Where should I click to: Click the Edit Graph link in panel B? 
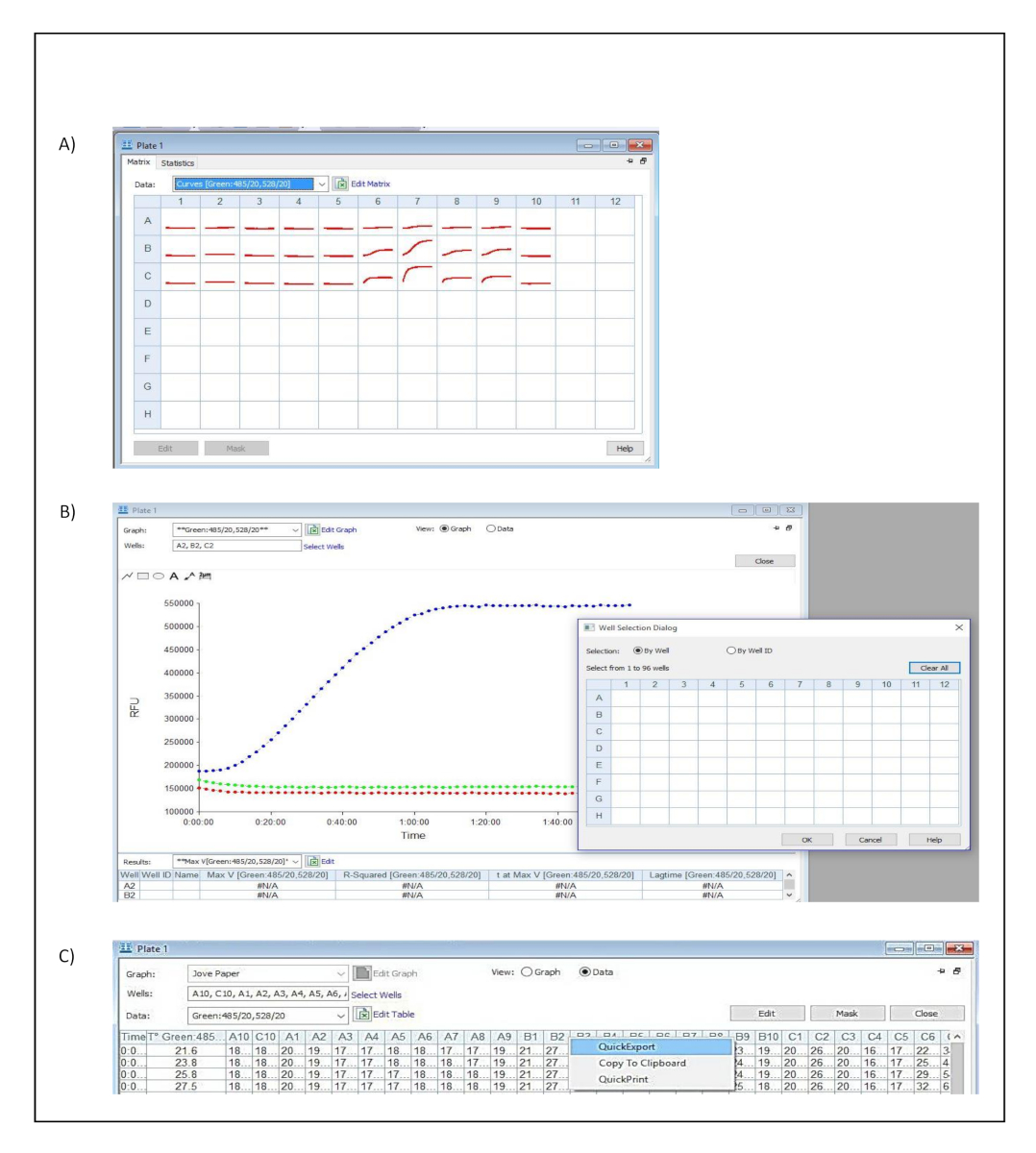338,529
